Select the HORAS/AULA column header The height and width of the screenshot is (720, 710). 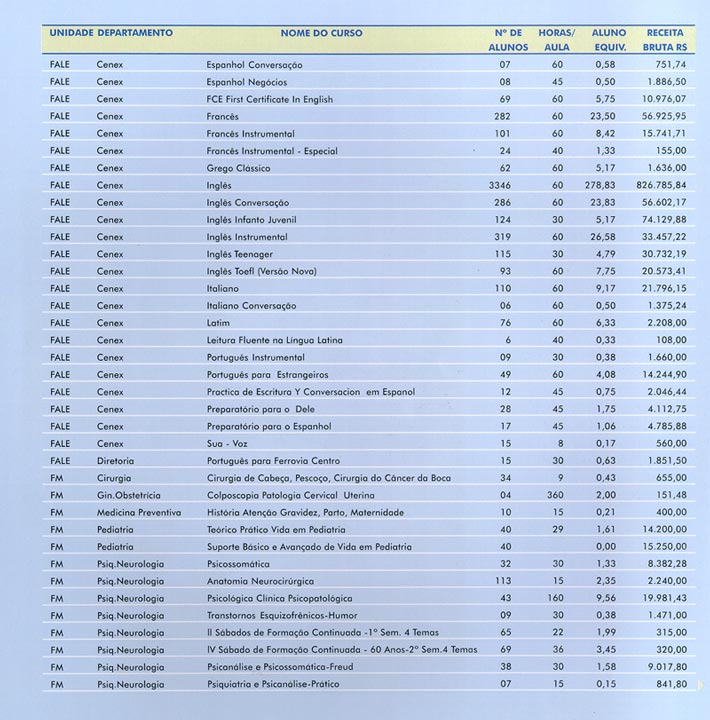point(556,40)
